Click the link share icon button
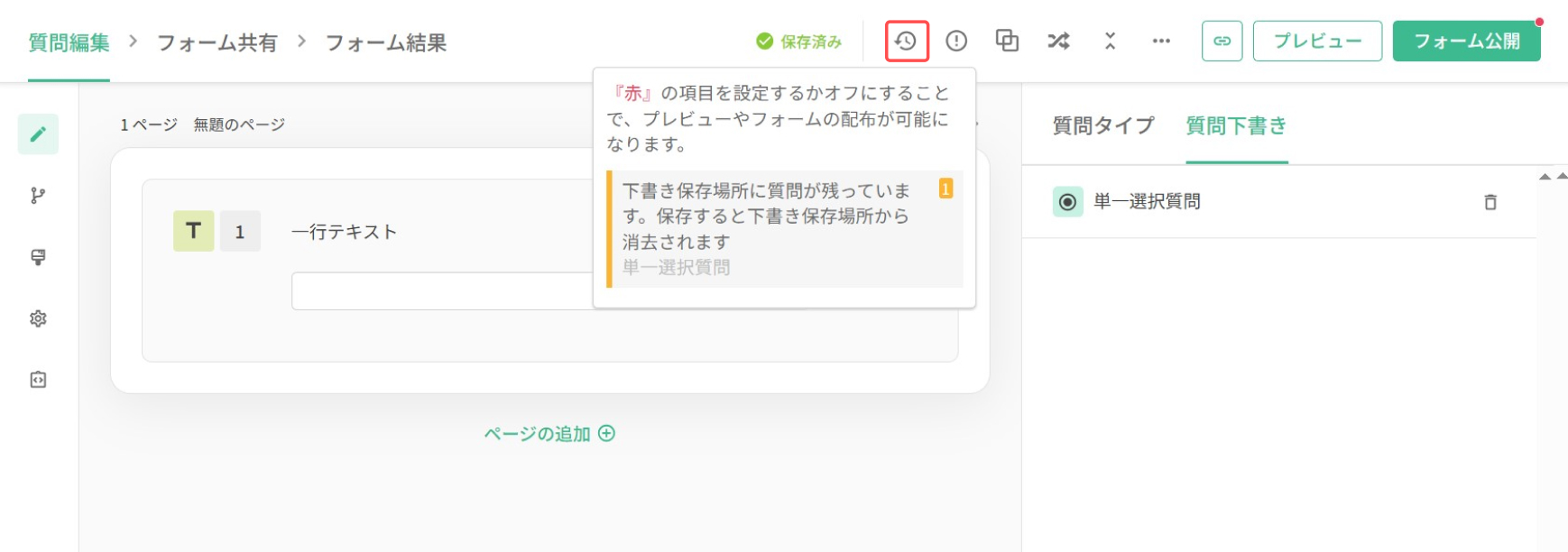Image resolution: width=1568 pixels, height=552 pixels. pos(1222,41)
